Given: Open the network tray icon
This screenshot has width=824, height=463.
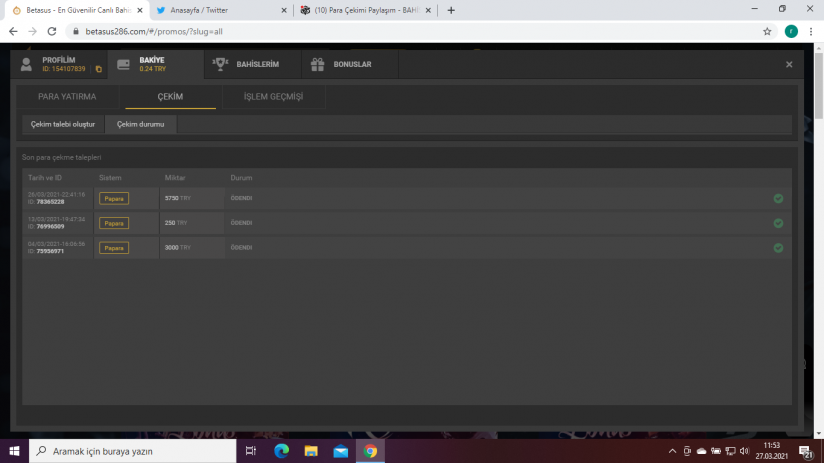Looking at the screenshot, I should 730,451.
